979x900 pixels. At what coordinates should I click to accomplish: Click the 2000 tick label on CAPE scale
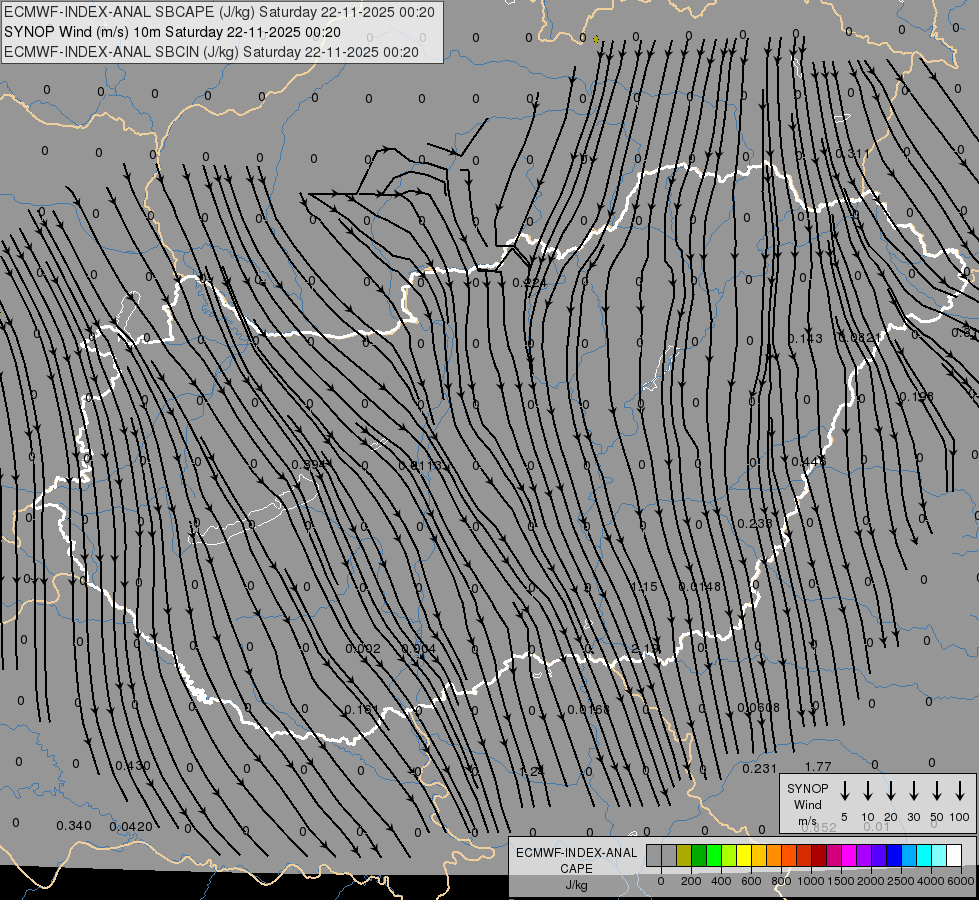tap(870, 881)
